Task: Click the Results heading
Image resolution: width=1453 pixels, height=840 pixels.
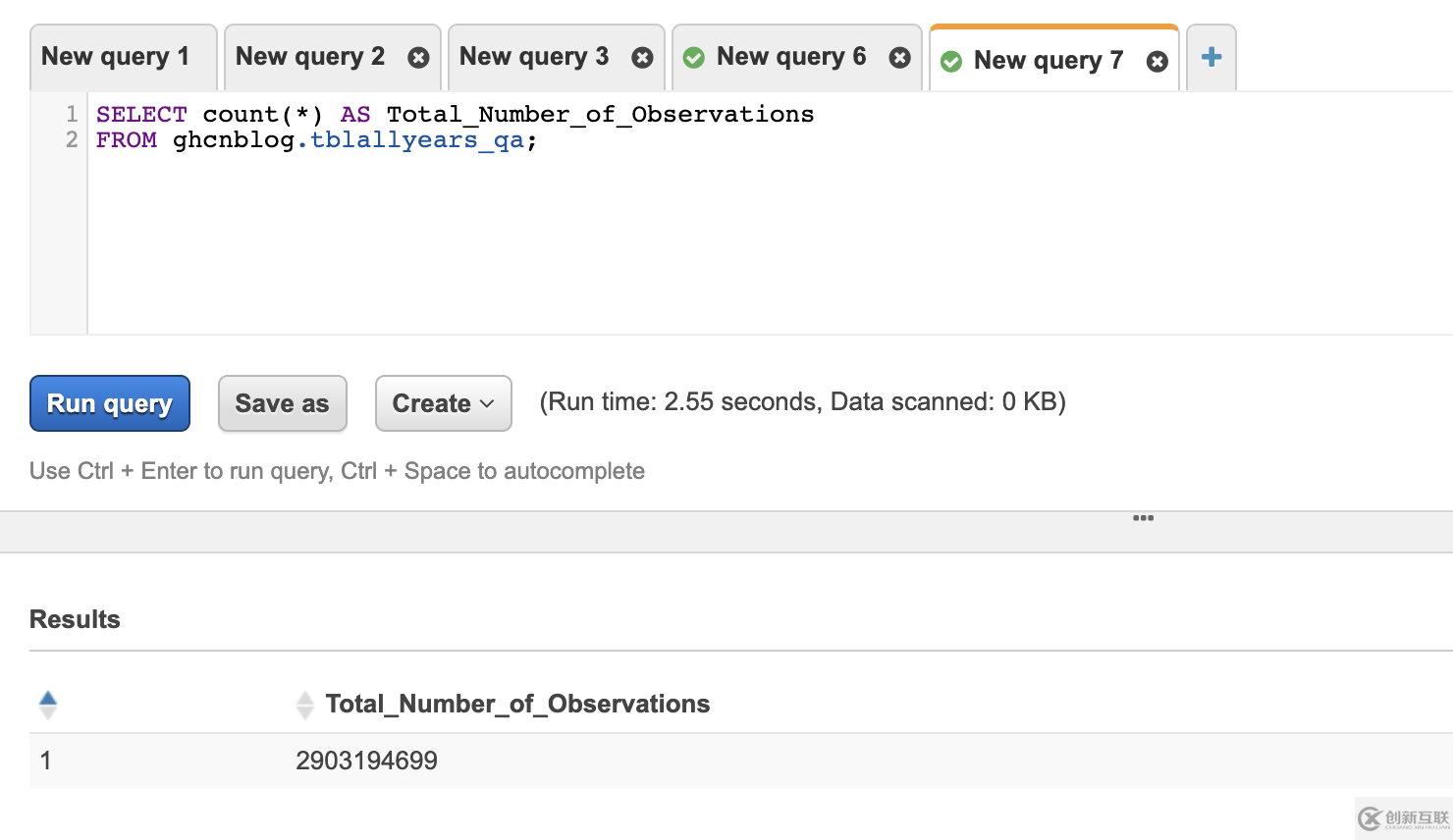Action: 75,619
